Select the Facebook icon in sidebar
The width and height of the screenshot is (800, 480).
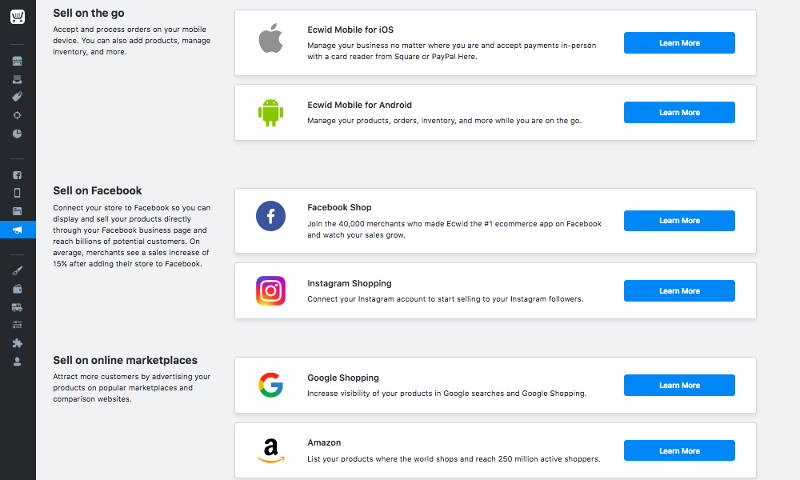click(x=17, y=175)
